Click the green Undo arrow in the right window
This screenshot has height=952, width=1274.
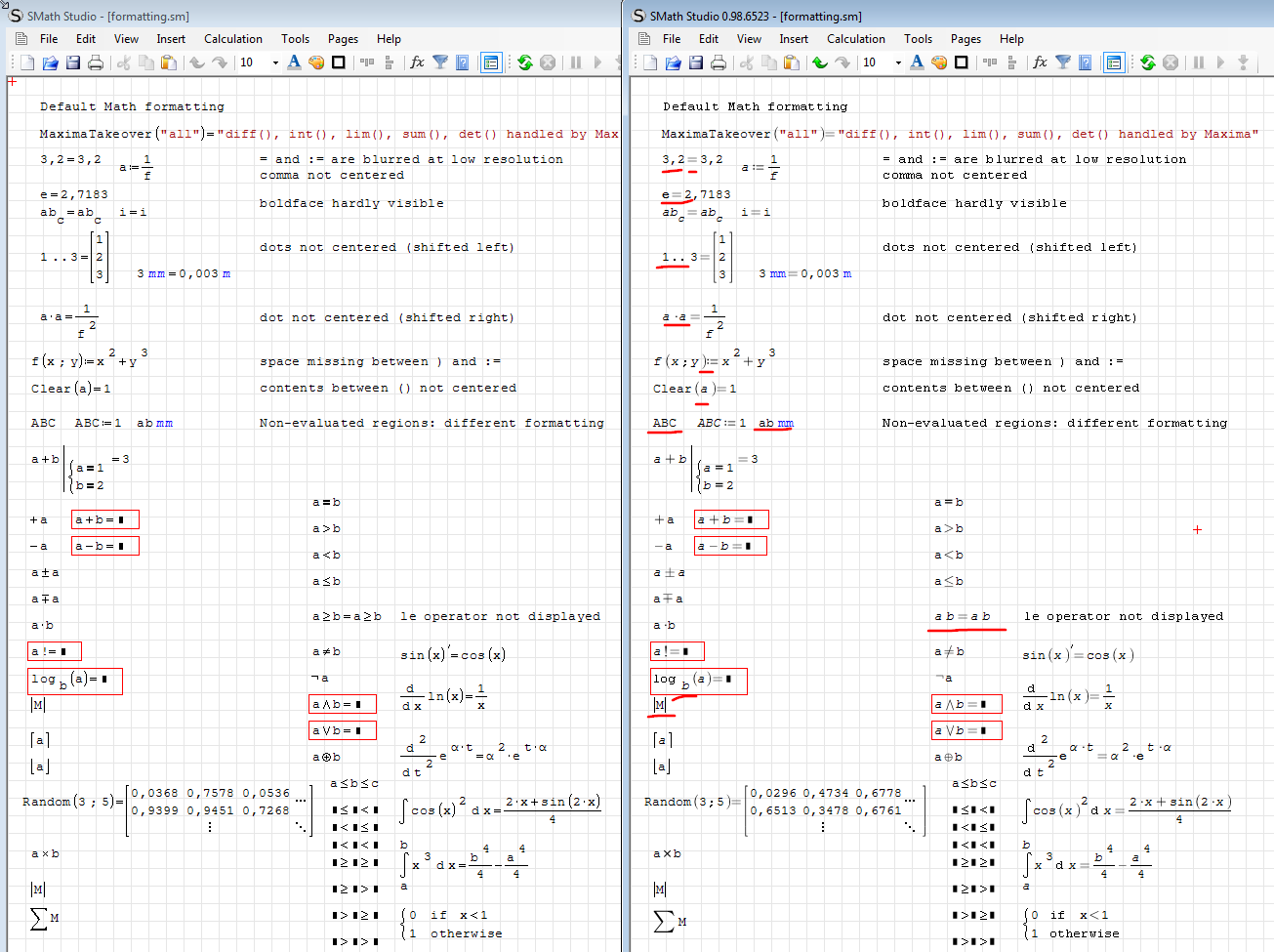coord(820,62)
